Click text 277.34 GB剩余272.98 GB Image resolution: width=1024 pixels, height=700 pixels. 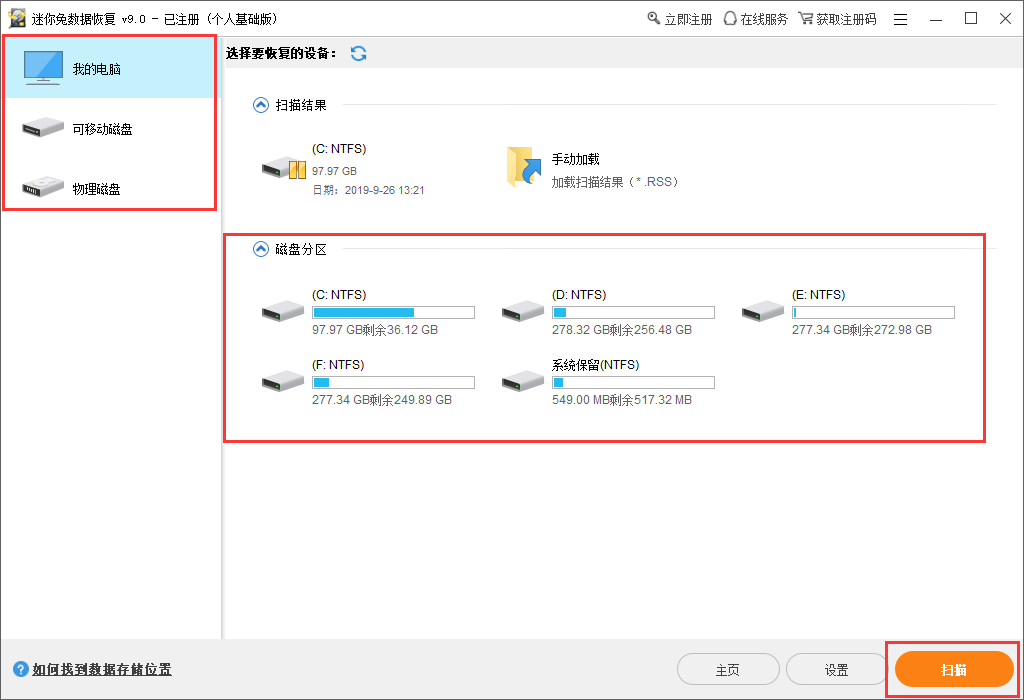tap(862, 330)
